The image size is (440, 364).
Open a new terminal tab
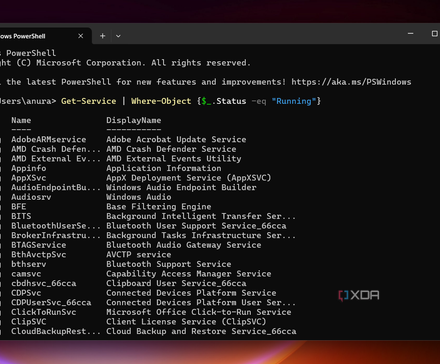103,36
